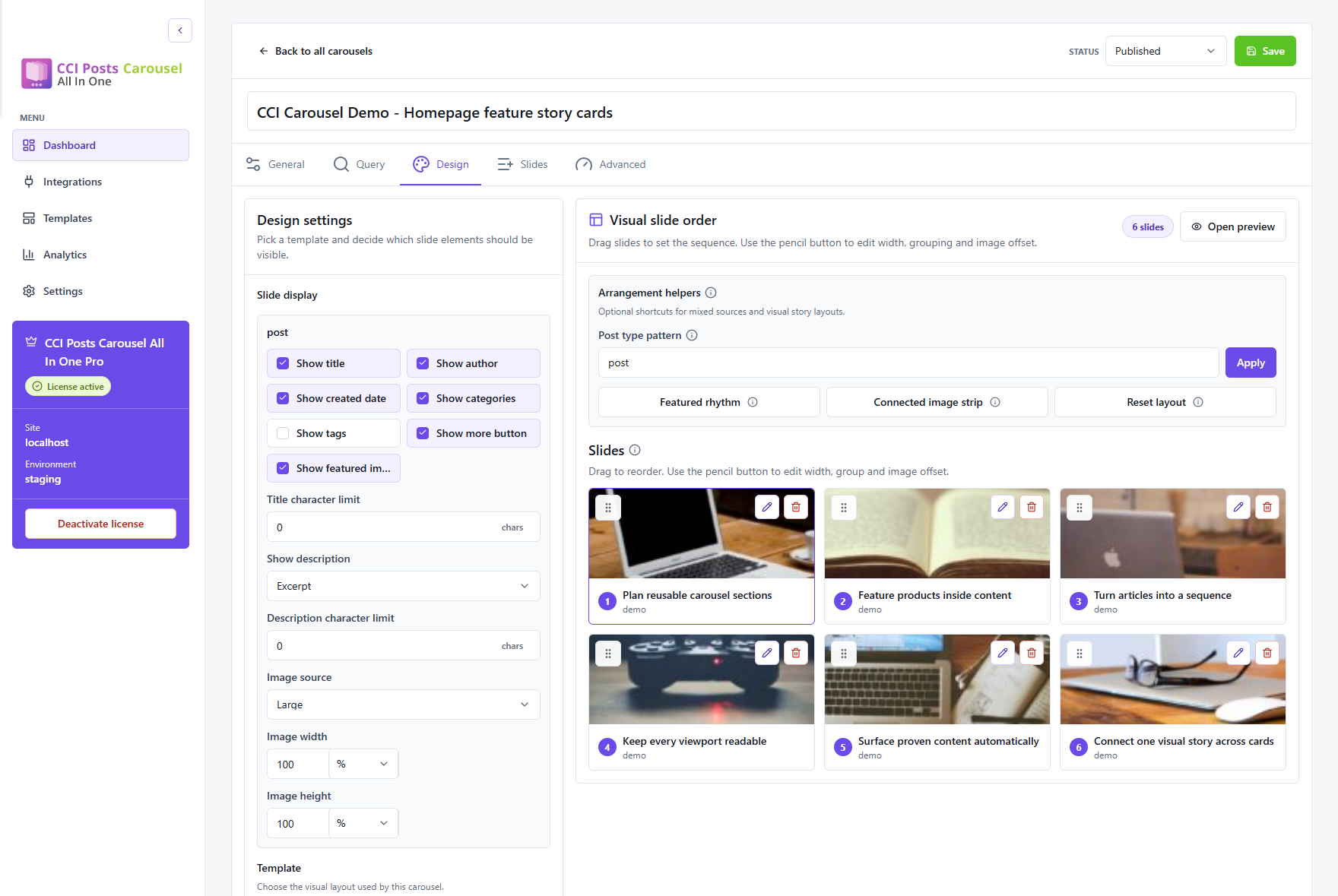The width and height of the screenshot is (1338, 896).
Task: Go to the Slides tab
Action: (x=523, y=164)
